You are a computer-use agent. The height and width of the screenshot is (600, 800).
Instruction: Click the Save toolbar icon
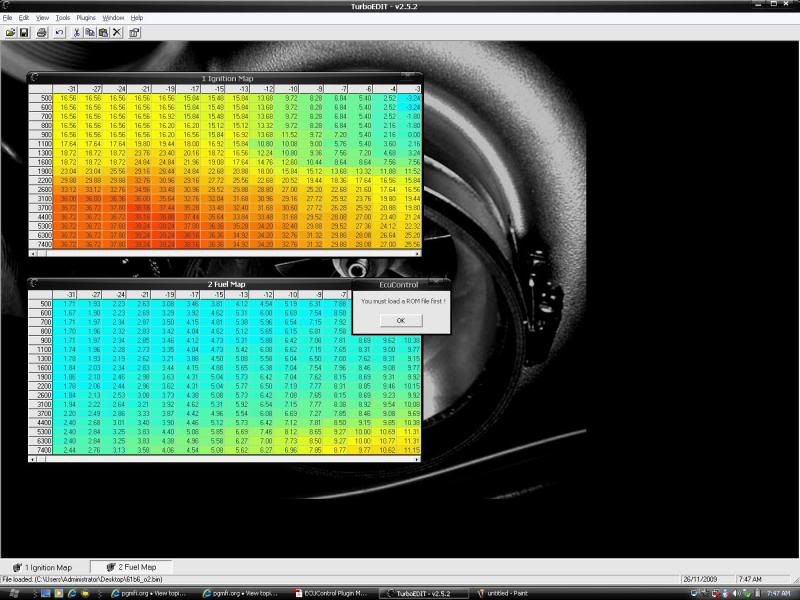(x=24, y=33)
